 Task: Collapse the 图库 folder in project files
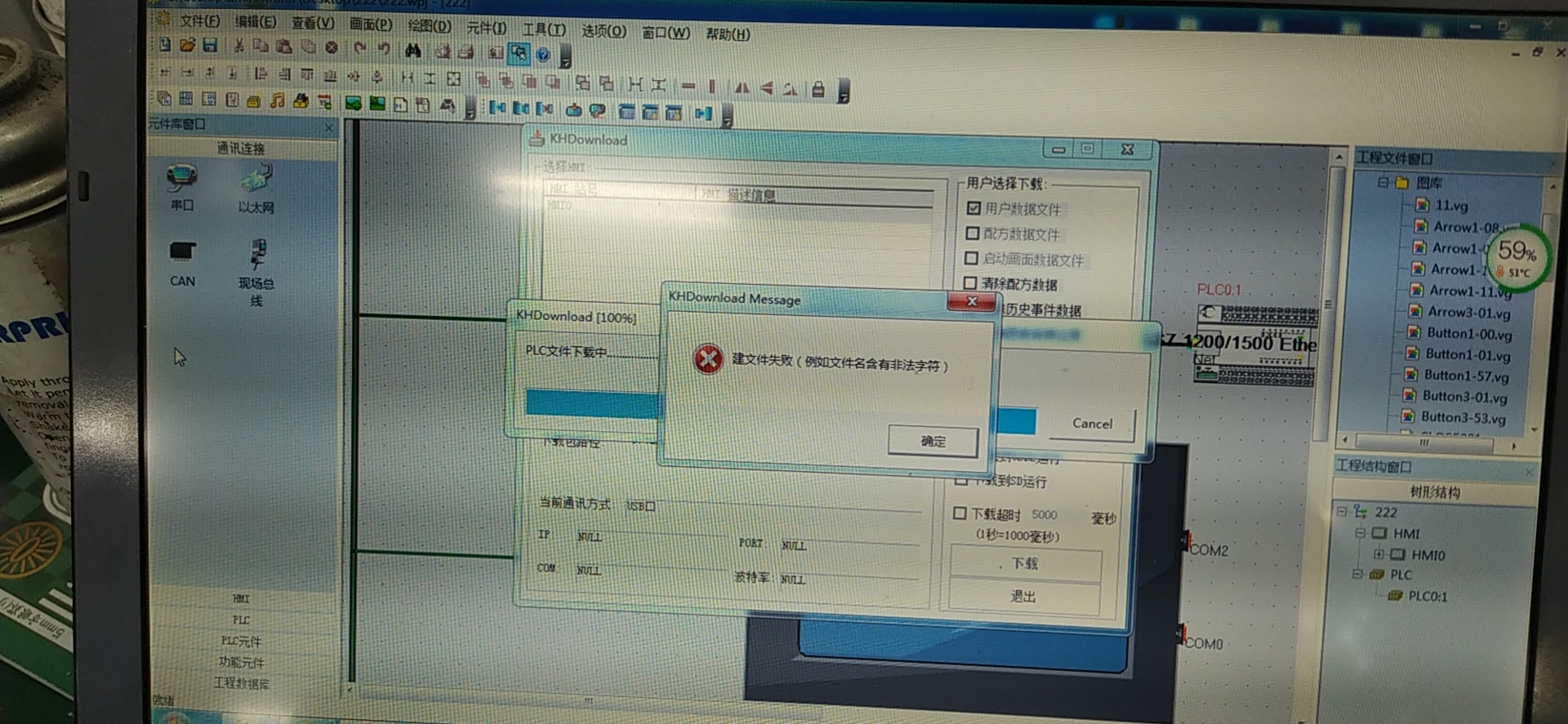click(1383, 182)
